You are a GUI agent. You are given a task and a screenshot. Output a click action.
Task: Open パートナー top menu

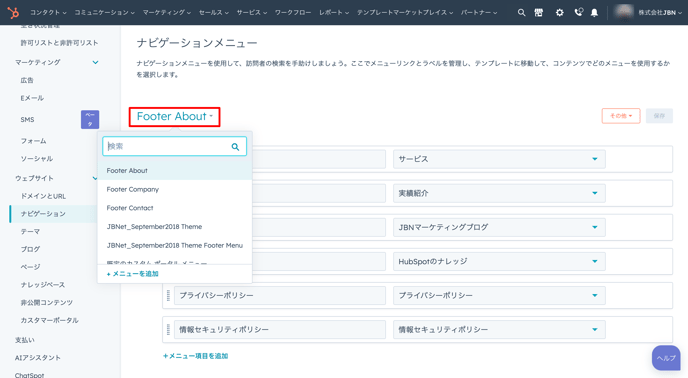click(479, 12)
